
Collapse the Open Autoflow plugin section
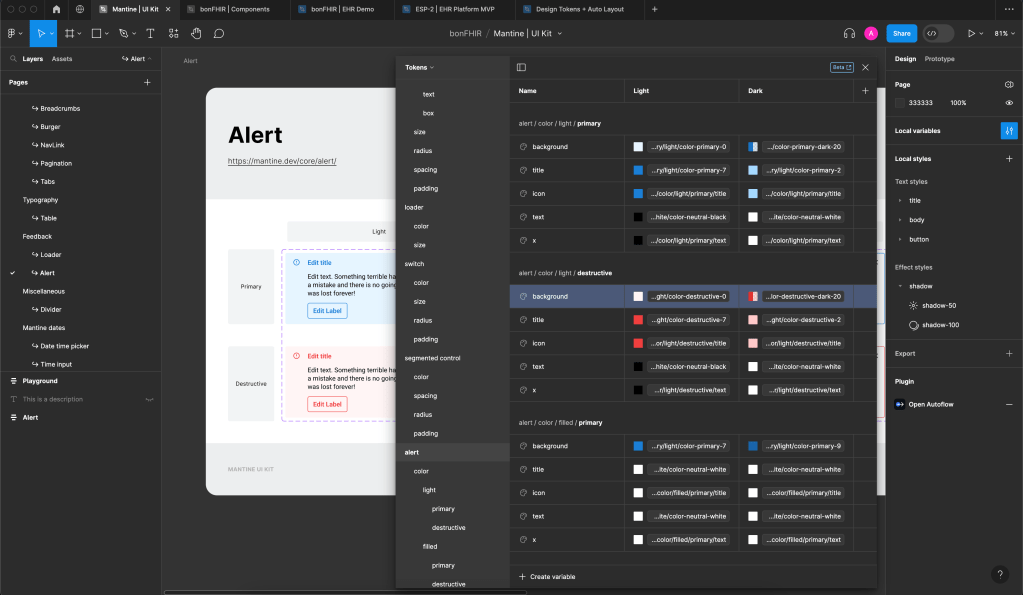1008,404
